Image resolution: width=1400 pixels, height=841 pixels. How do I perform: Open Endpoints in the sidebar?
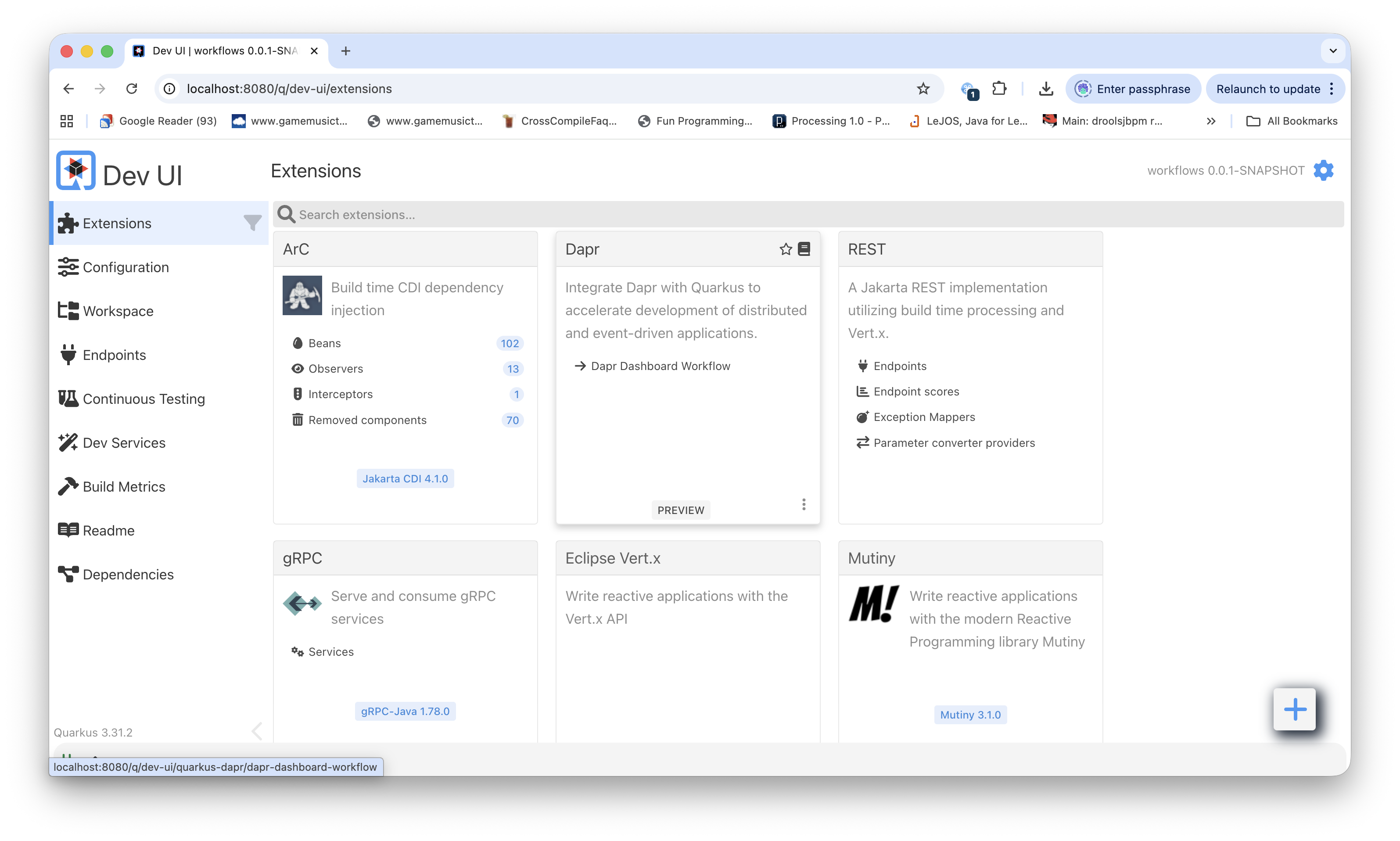(114, 355)
